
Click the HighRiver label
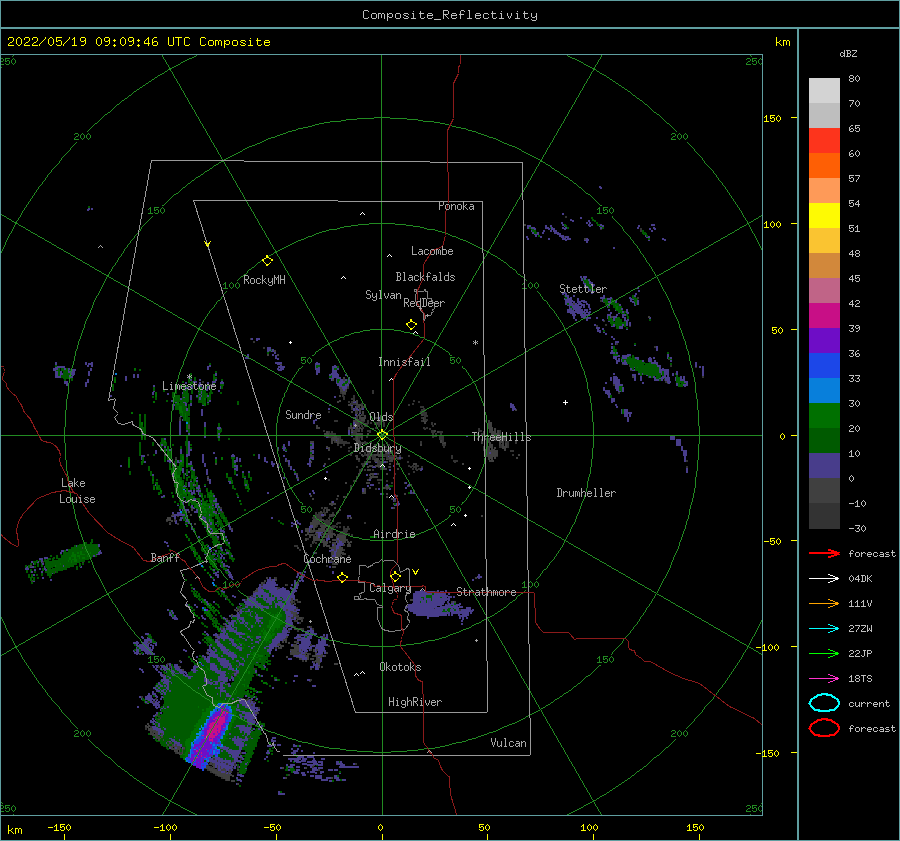click(415, 702)
